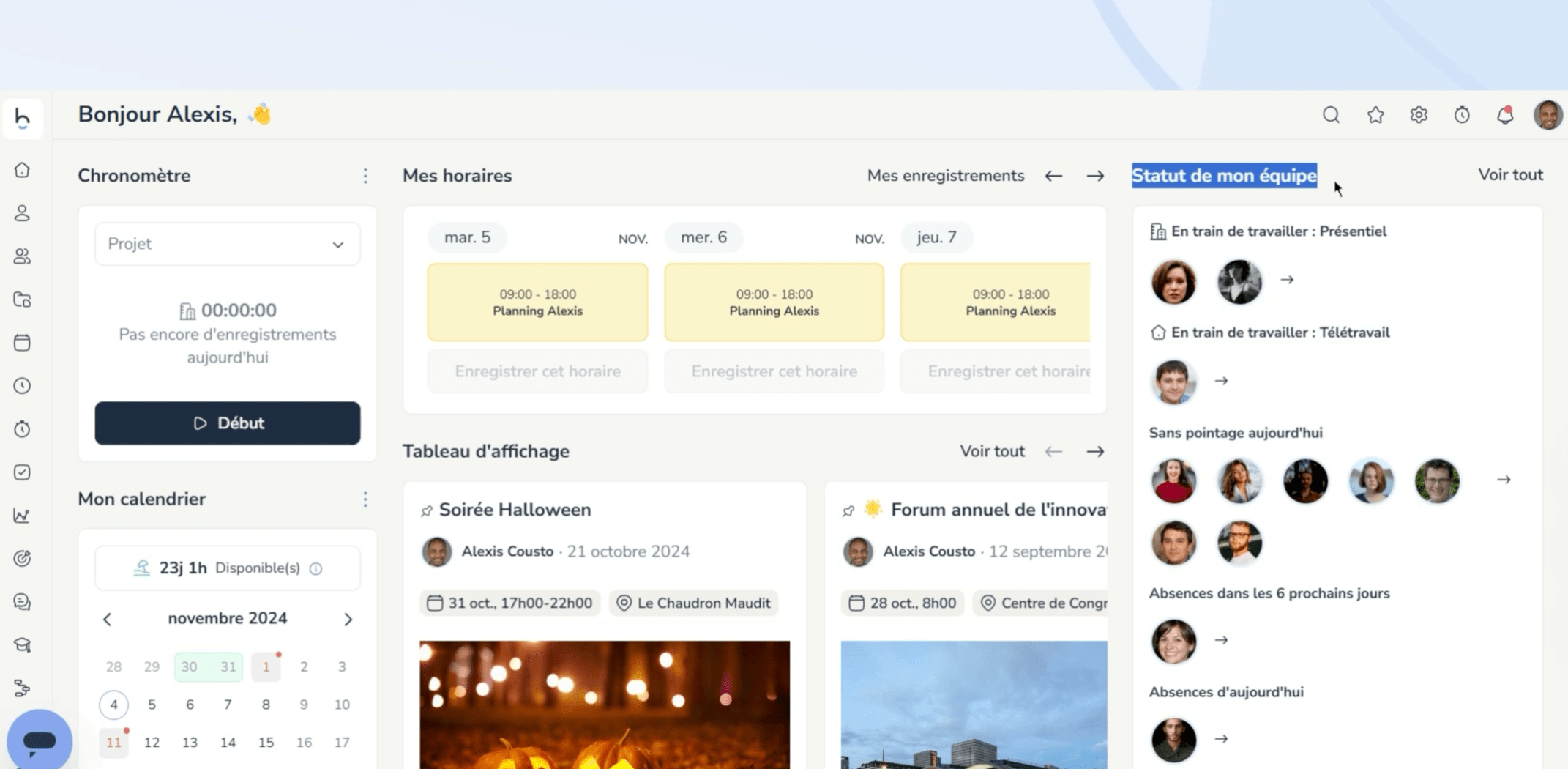Select November 11 in the calendar
The width and height of the screenshot is (1568, 769).
(x=113, y=743)
